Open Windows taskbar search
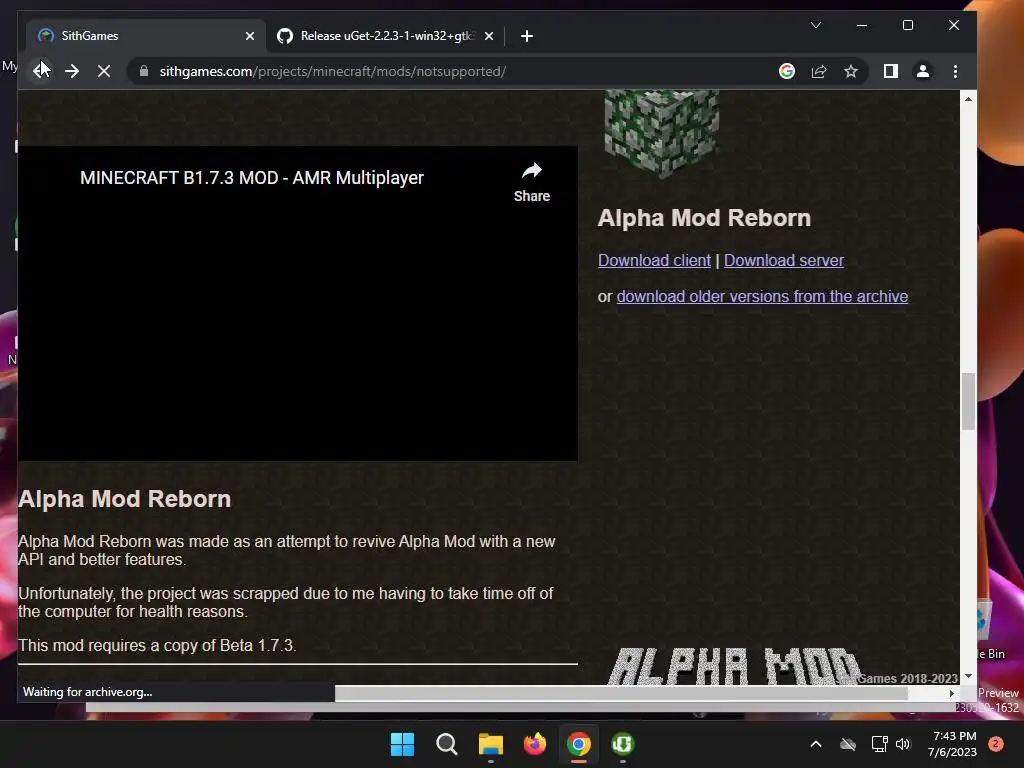Image resolution: width=1024 pixels, height=768 pixels. (447, 744)
